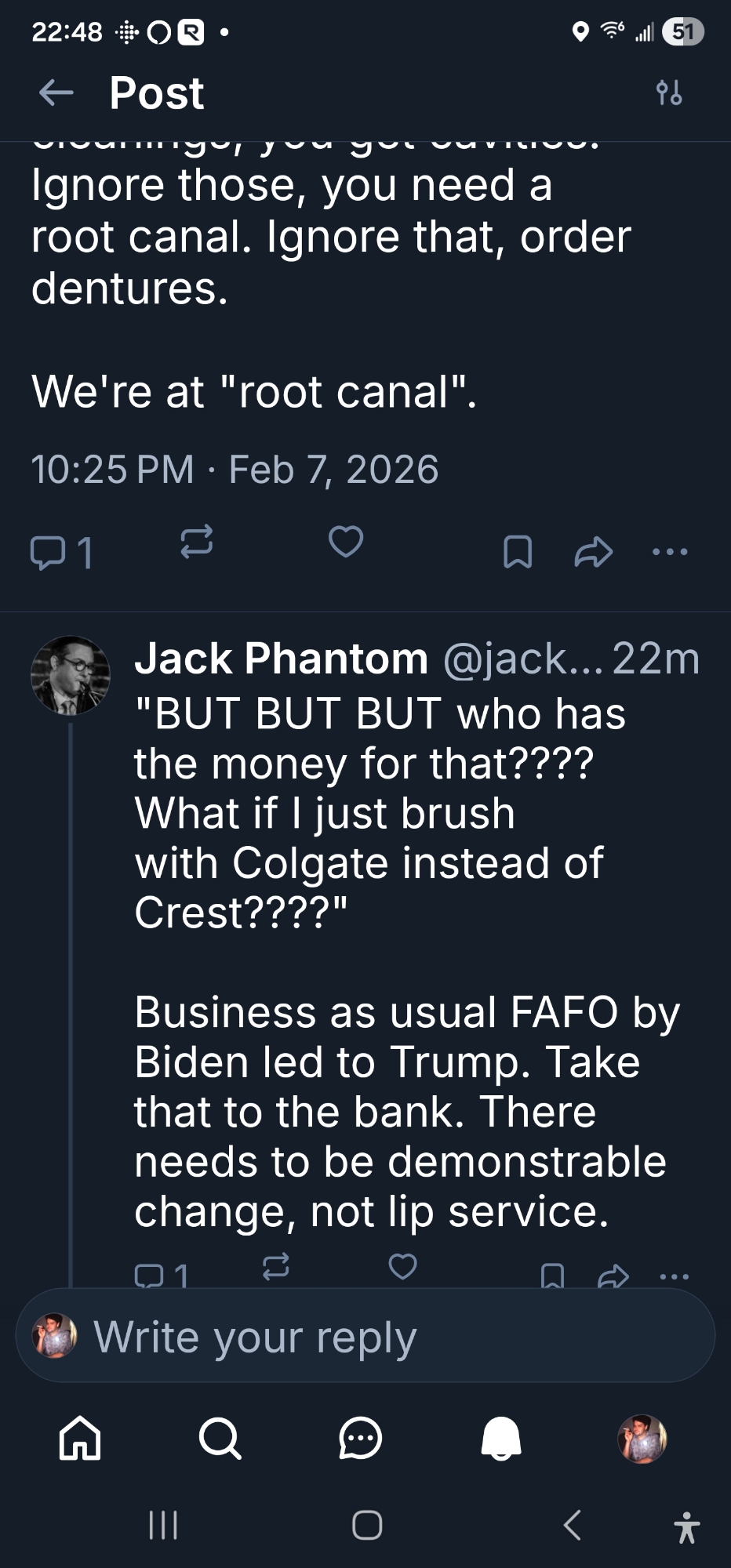
Task: Tap the back arrow beside Post
Action: point(56,93)
